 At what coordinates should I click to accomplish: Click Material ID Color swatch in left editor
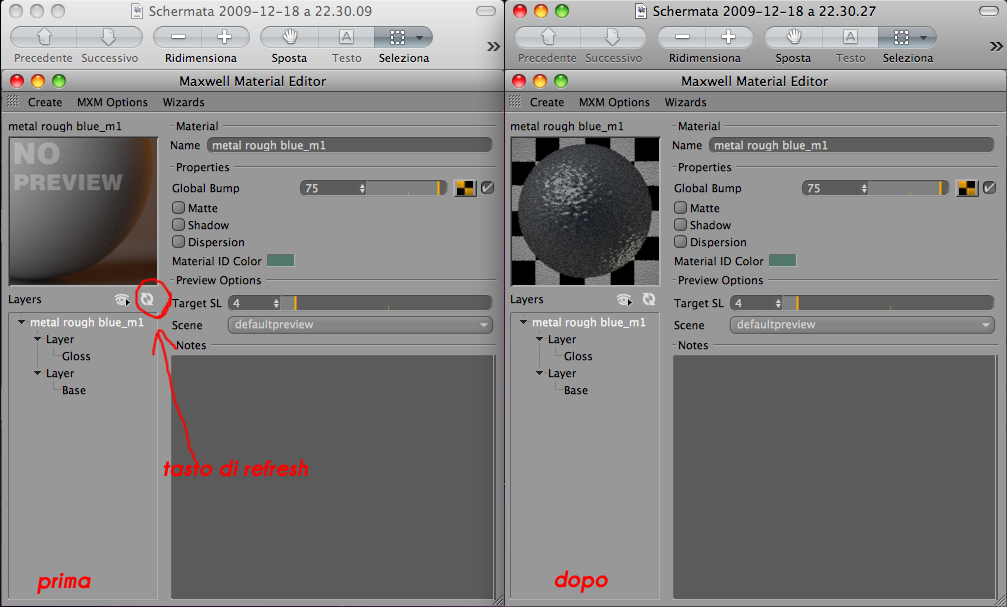point(280,260)
